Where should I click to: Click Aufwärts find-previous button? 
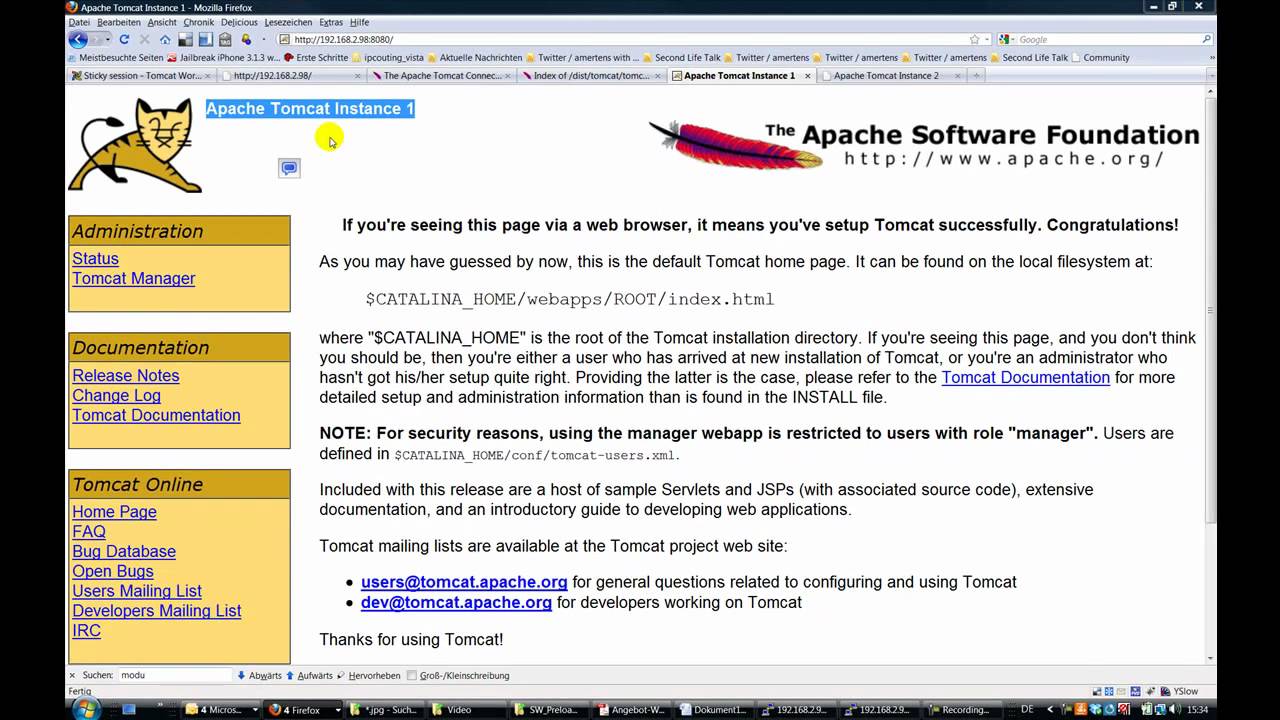pyautogui.click(x=309, y=675)
